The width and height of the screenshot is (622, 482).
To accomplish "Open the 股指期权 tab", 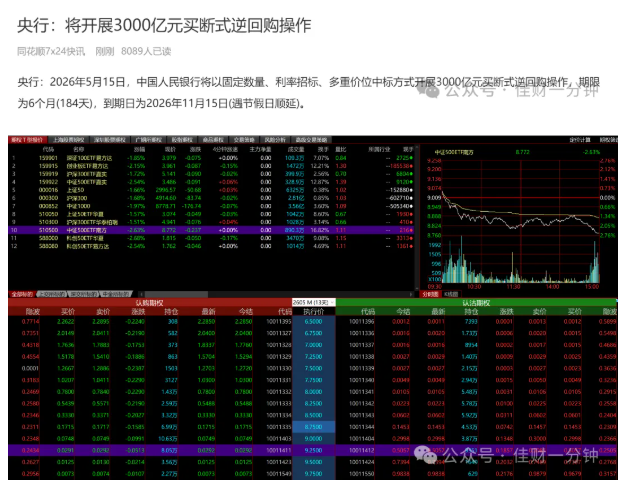I will (182, 140).
